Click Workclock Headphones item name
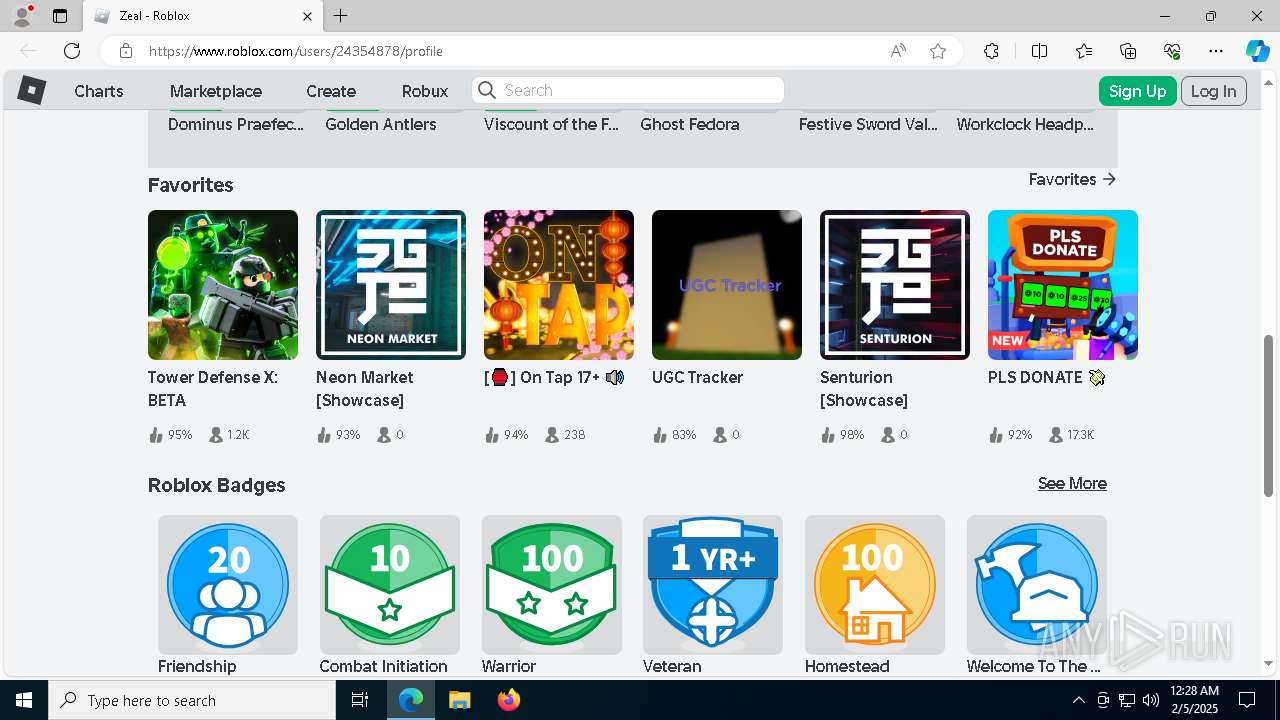This screenshot has height=720, width=1280. tap(1025, 124)
